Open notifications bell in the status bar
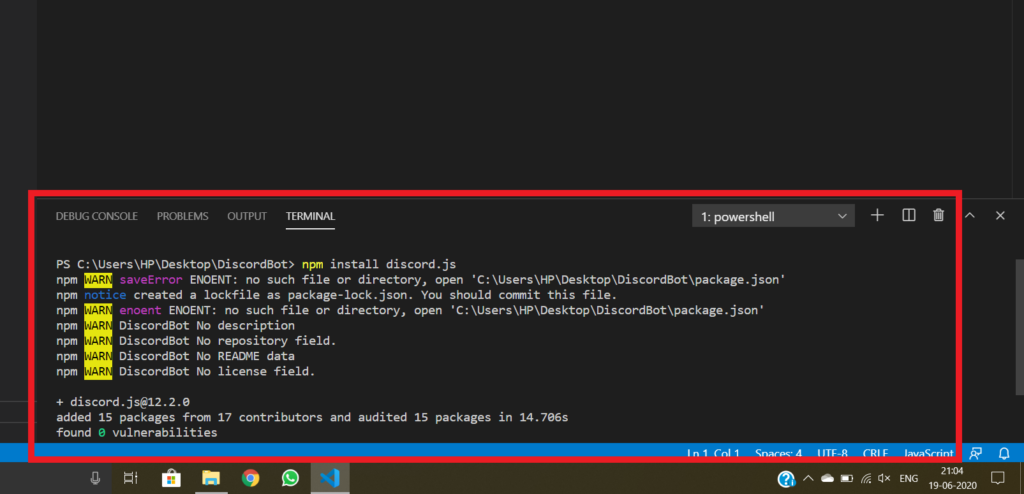Image resolution: width=1024 pixels, height=494 pixels. 1004,453
